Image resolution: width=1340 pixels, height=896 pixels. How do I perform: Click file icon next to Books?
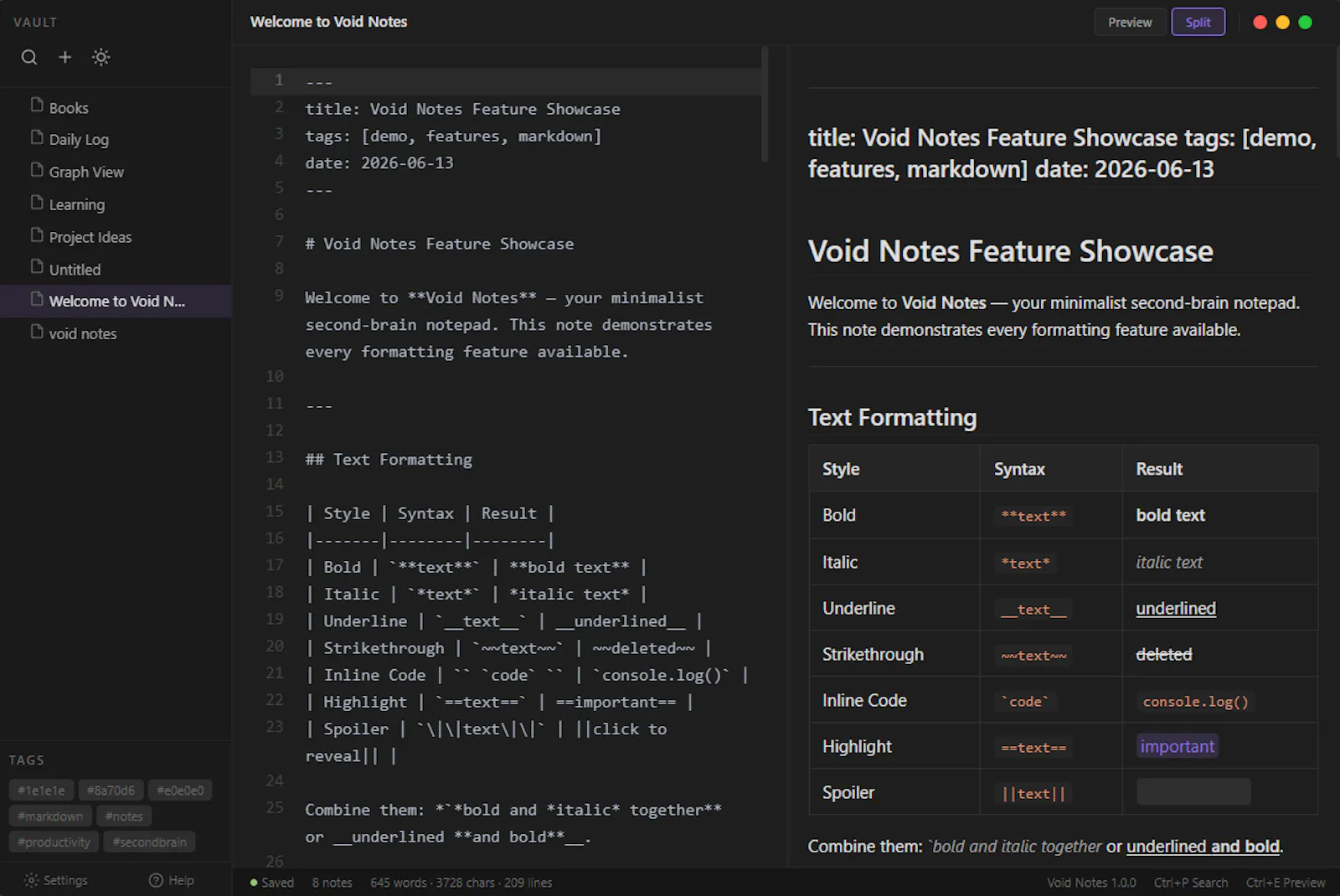pyautogui.click(x=37, y=105)
